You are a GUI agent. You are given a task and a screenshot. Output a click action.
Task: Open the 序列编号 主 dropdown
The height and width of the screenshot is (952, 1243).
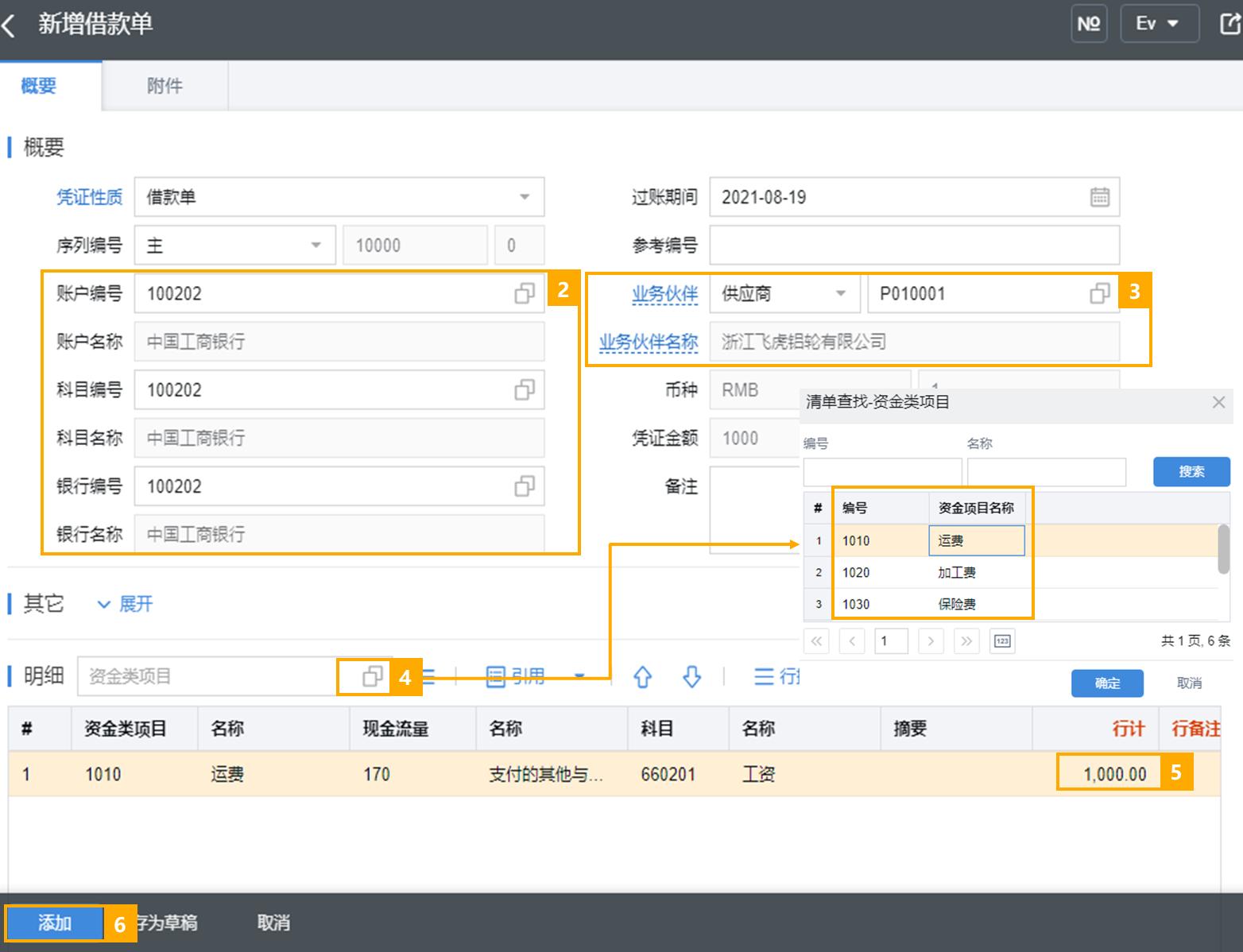(x=235, y=246)
